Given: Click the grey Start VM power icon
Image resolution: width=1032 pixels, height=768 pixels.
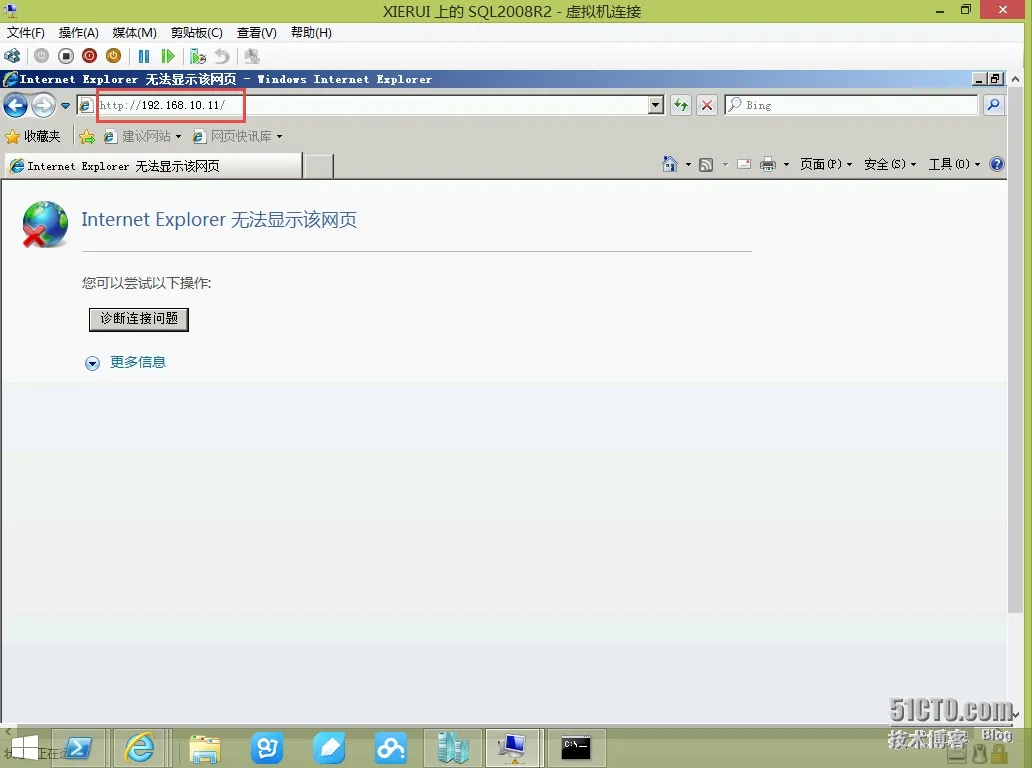Looking at the screenshot, I should pyautogui.click(x=41, y=56).
